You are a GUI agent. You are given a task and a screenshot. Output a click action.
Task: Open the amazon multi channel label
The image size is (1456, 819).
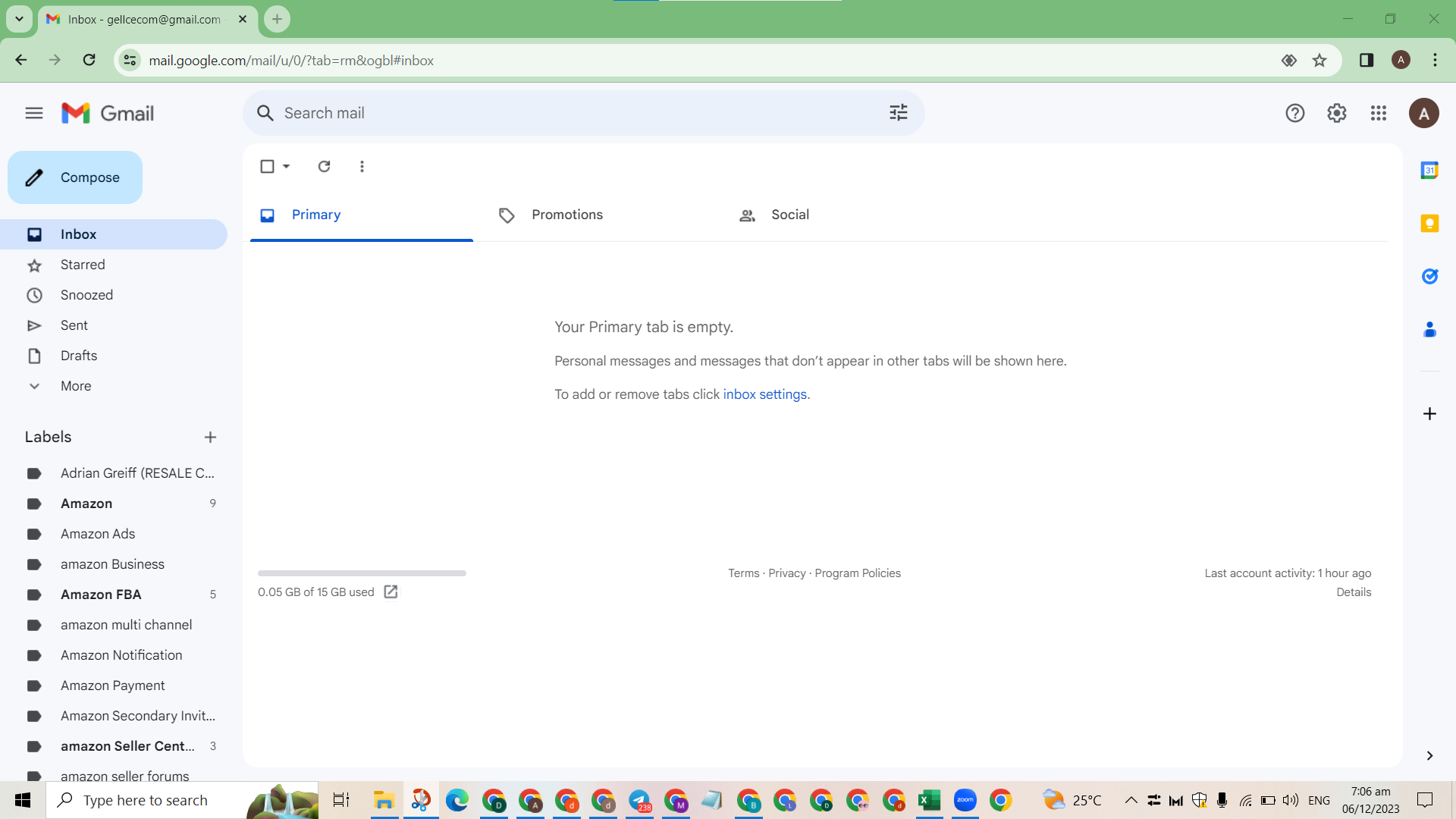(x=114, y=625)
